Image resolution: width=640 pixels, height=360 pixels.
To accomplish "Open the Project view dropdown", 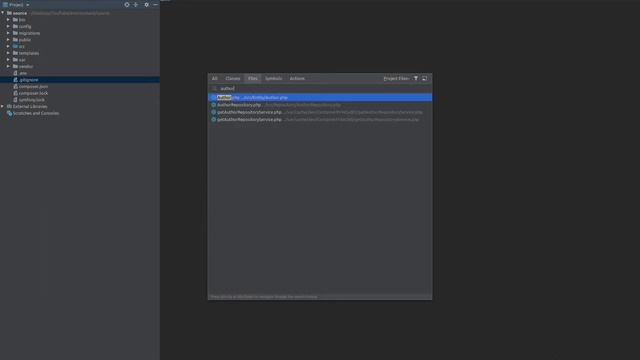I will 16,4.
